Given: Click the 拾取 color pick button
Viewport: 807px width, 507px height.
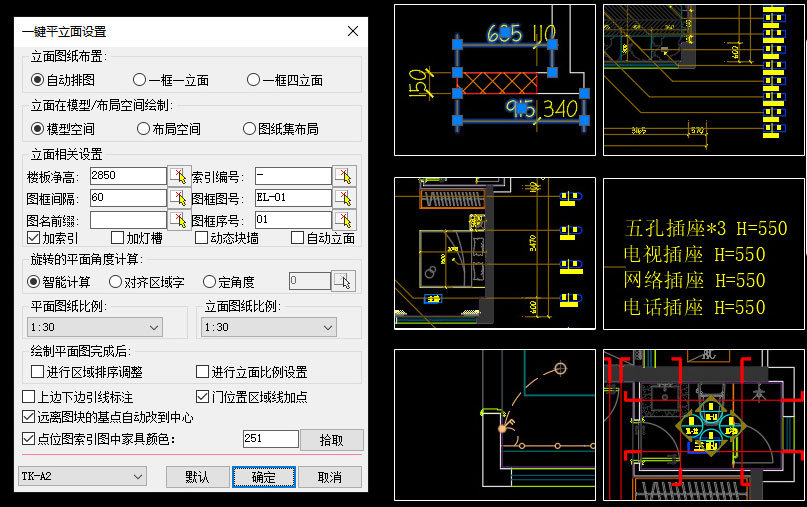Looking at the screenshot, I should point(331,440).
